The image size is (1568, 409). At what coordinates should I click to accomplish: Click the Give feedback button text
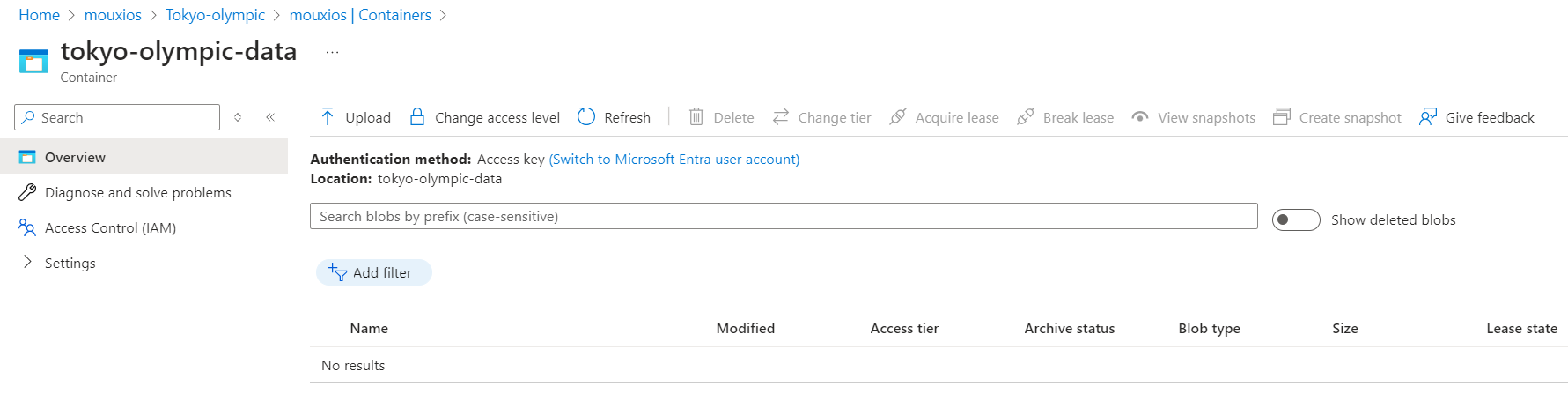[x=1490, y=117]
